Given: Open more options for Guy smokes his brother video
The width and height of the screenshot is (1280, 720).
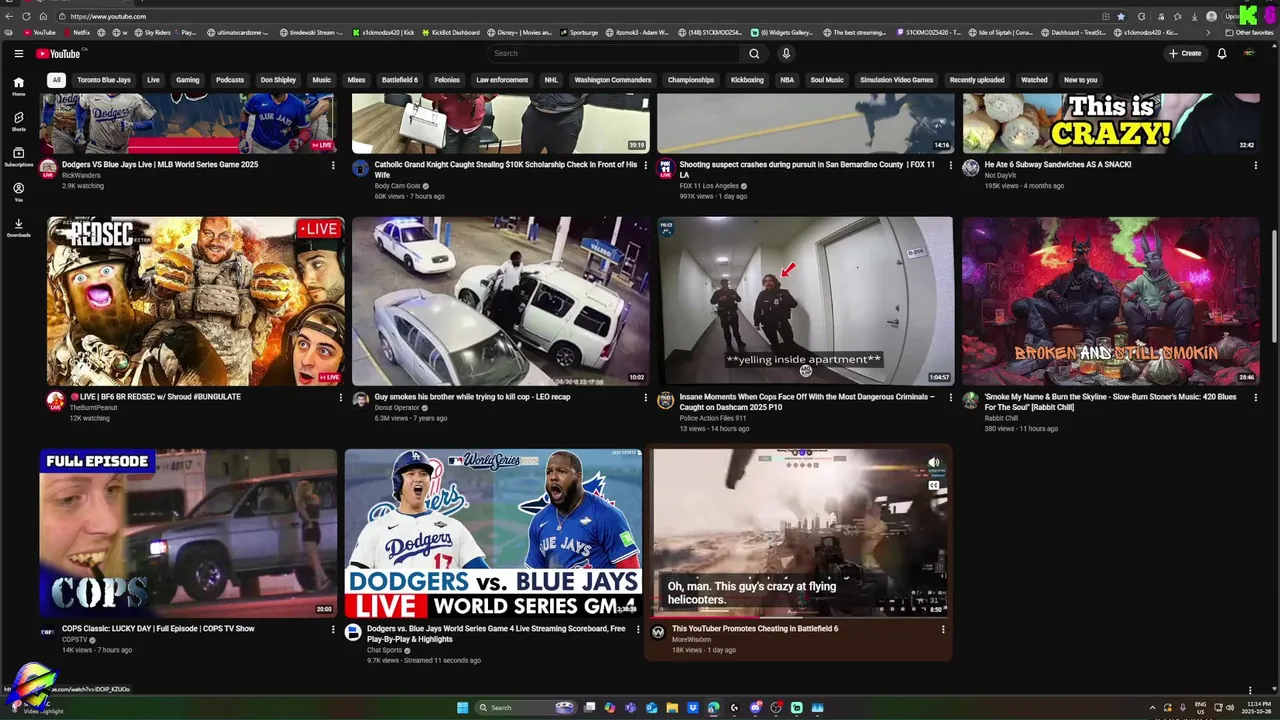Looking at the screenshot, I should click(645, 397).
